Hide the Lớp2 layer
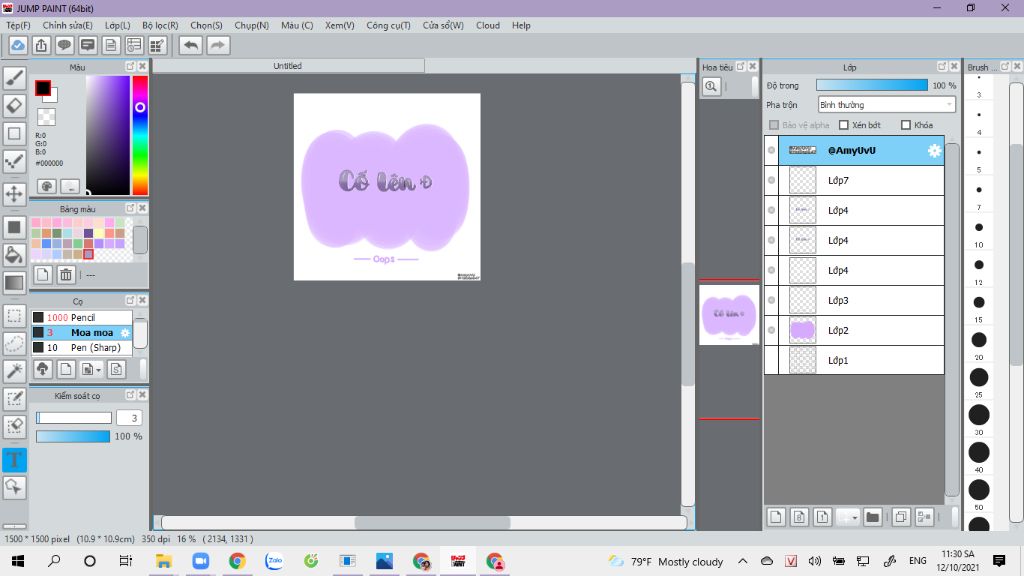This screenshot has width=1024, height=576. (x=771, y=330)
